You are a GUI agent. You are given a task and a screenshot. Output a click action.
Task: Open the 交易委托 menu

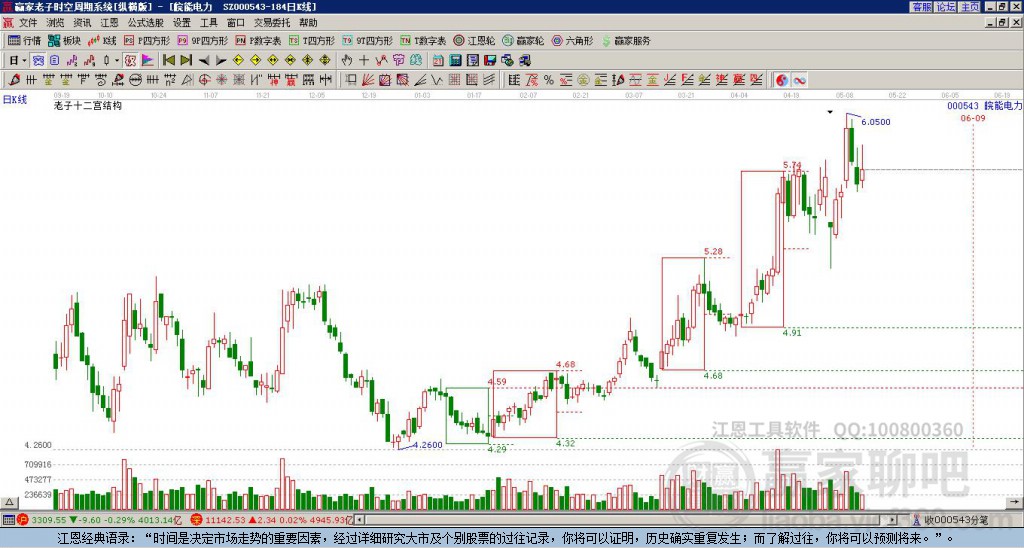click(x=272, y=23)
